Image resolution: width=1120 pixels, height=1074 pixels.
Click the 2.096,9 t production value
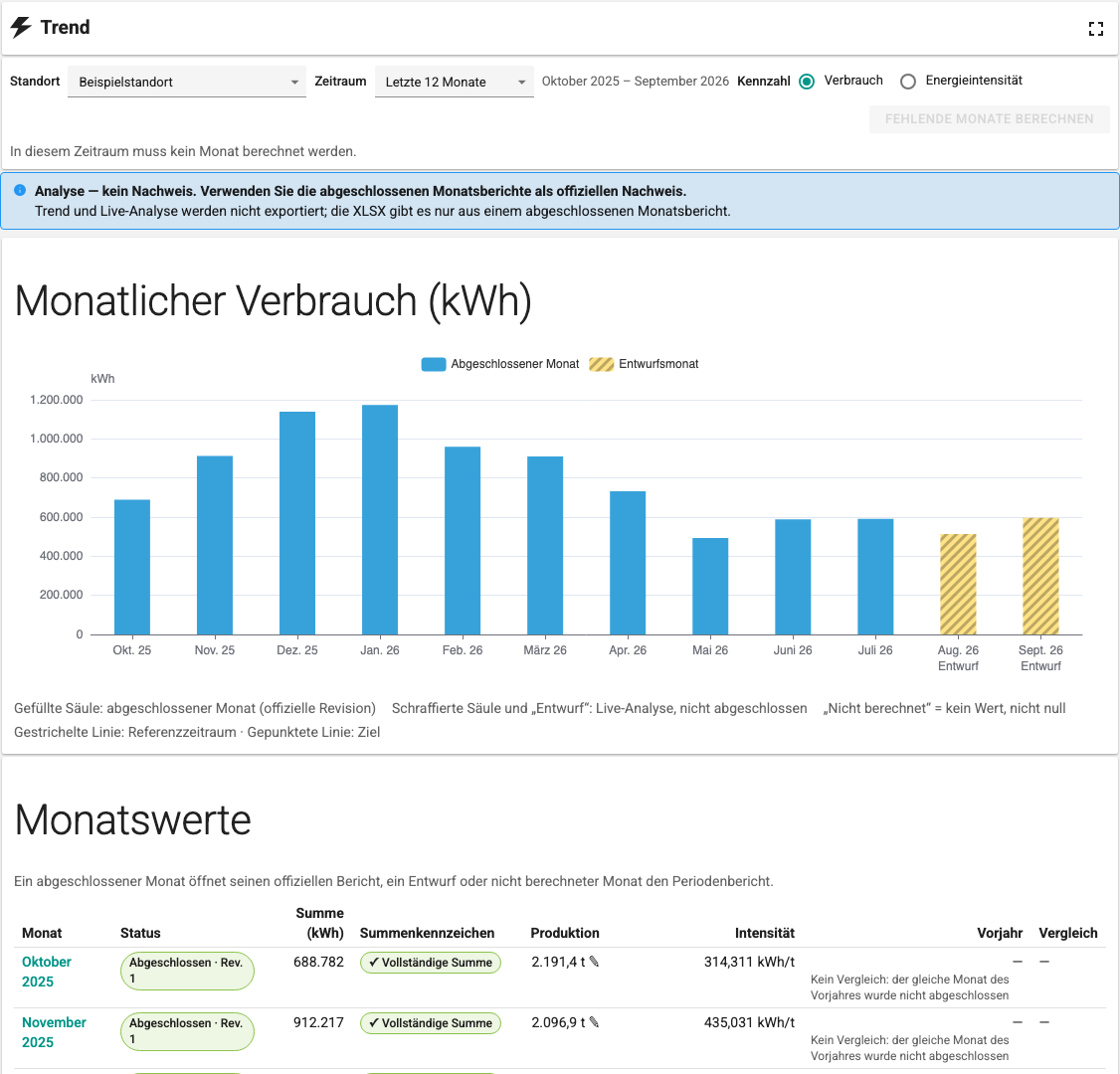click(x=558, y=1022)
